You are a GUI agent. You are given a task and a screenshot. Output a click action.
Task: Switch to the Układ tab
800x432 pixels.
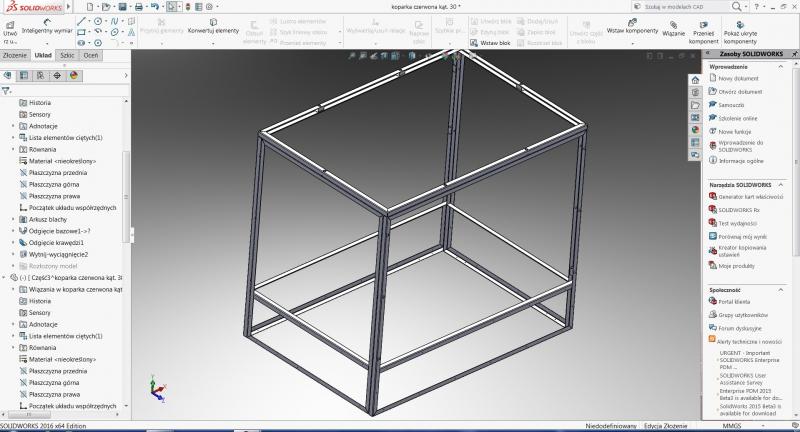pos(43,56)
